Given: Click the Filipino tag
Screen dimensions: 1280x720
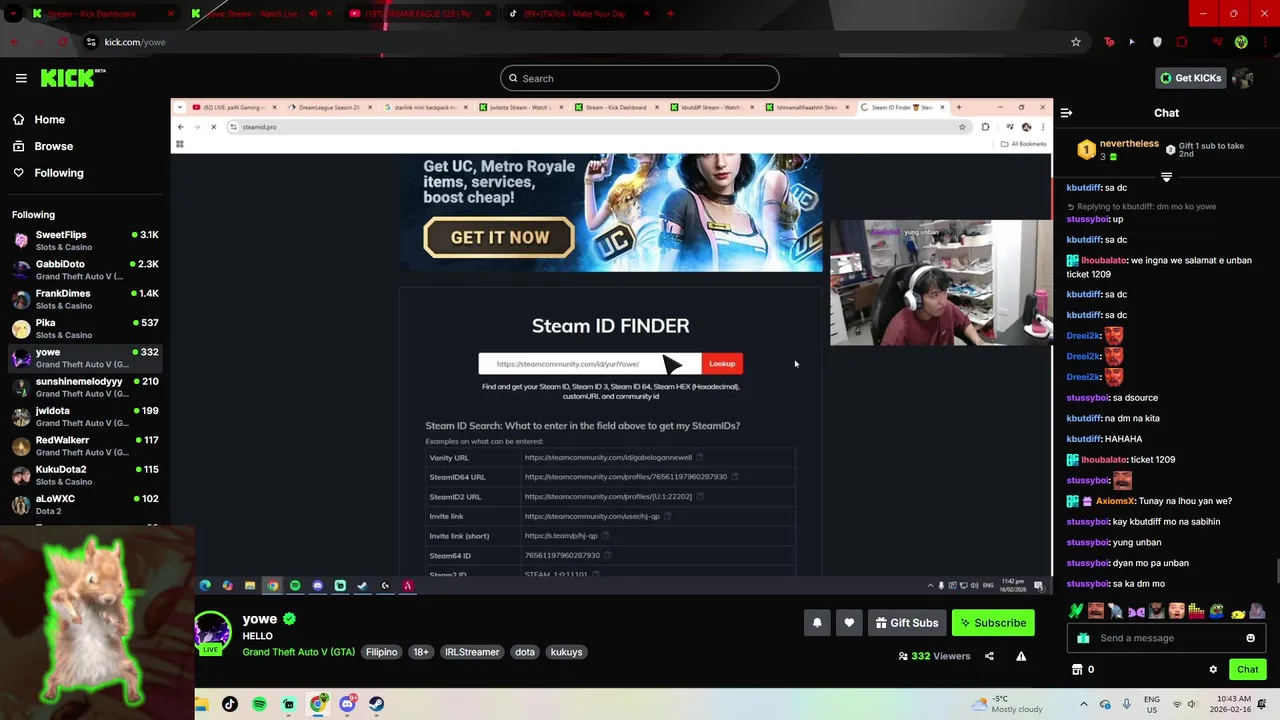Looking at the screenshot, I should (381, 652).
